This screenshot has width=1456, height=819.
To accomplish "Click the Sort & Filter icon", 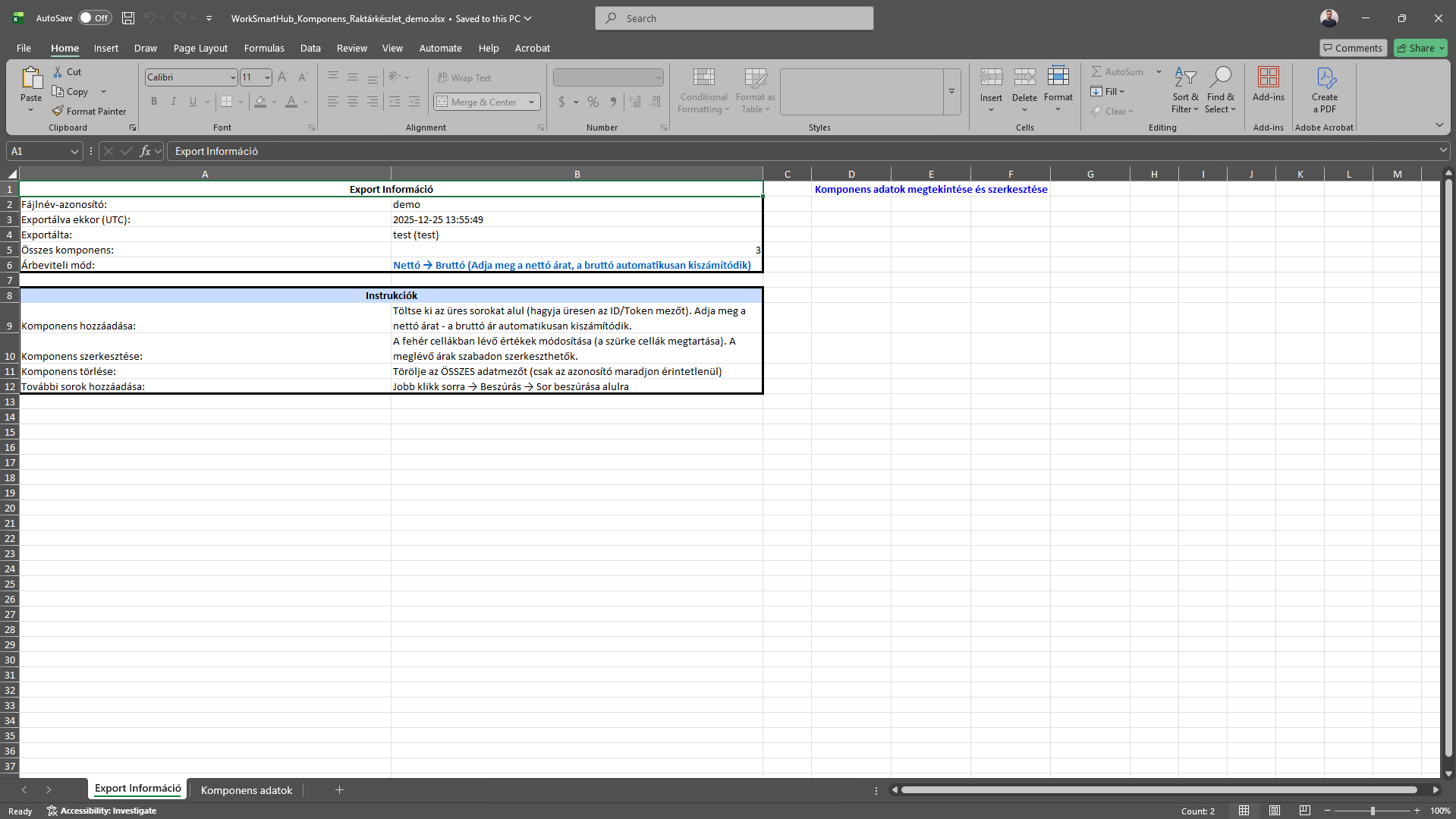I will pyautogui.click(x=1185, y=77).
